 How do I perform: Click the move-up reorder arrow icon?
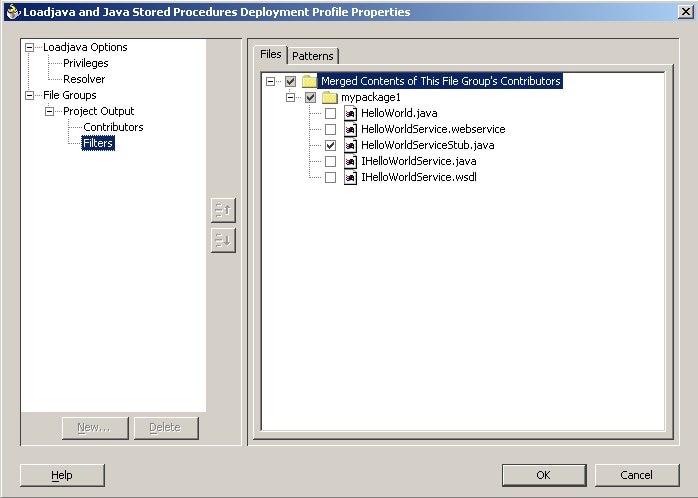(x=223, y=210)
